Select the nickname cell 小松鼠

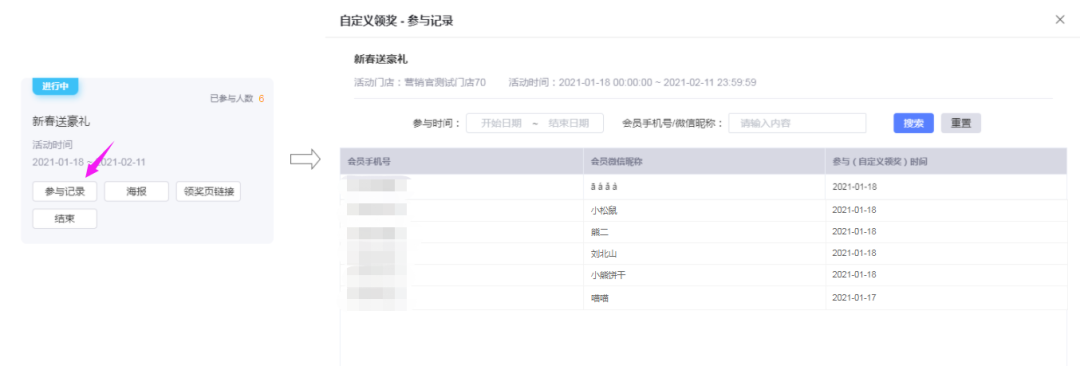[704, 210]
